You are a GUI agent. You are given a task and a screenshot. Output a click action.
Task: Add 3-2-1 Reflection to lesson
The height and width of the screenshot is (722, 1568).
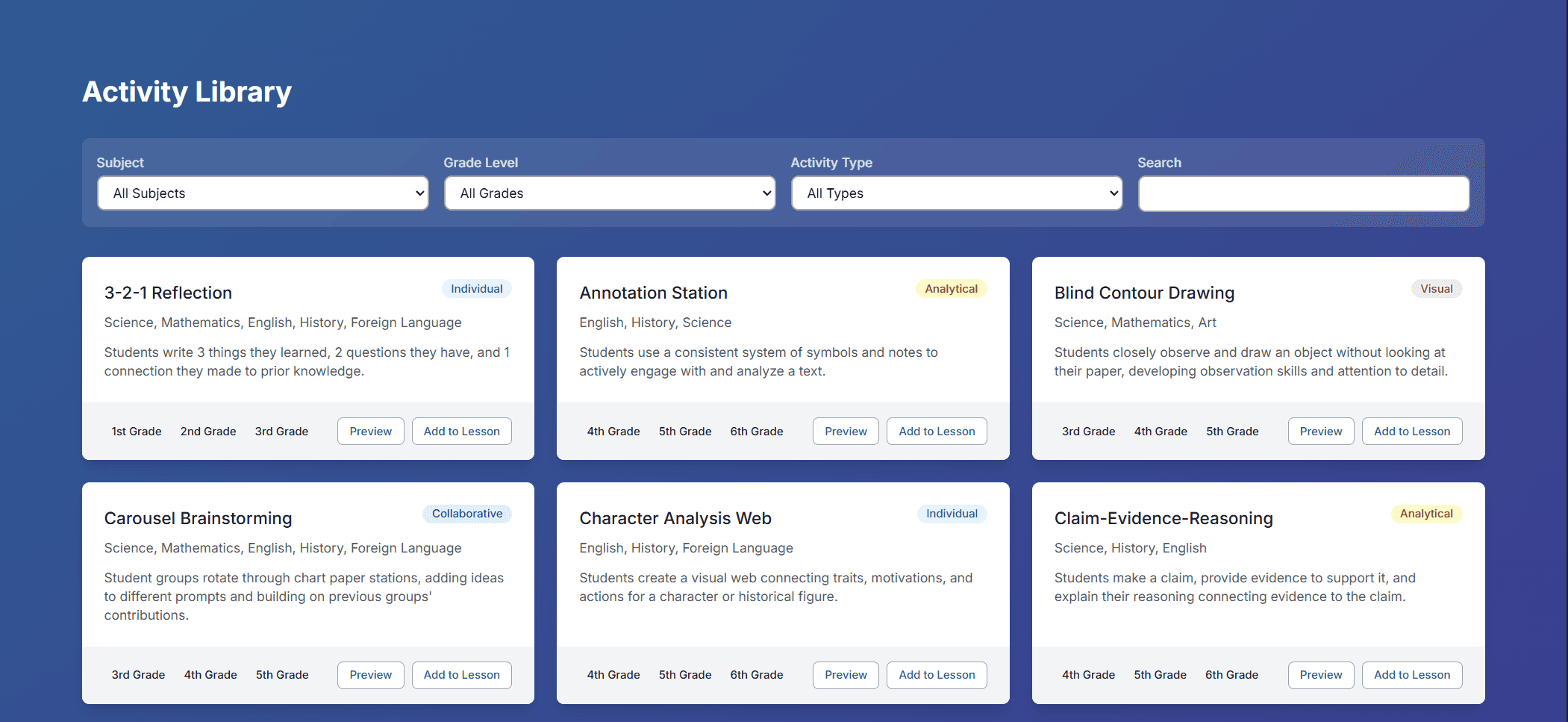(x=461, y=432)
